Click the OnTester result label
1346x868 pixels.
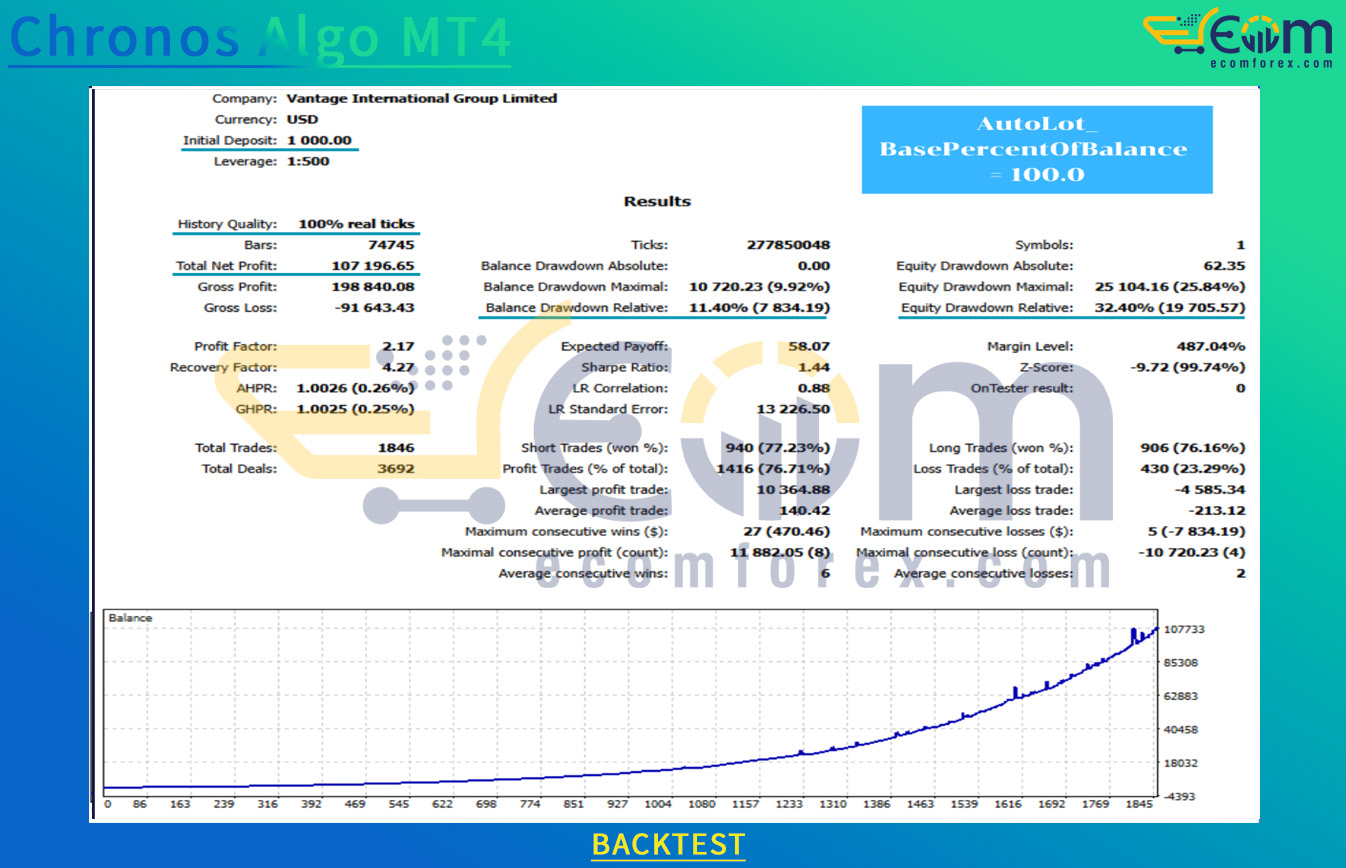1022,389
